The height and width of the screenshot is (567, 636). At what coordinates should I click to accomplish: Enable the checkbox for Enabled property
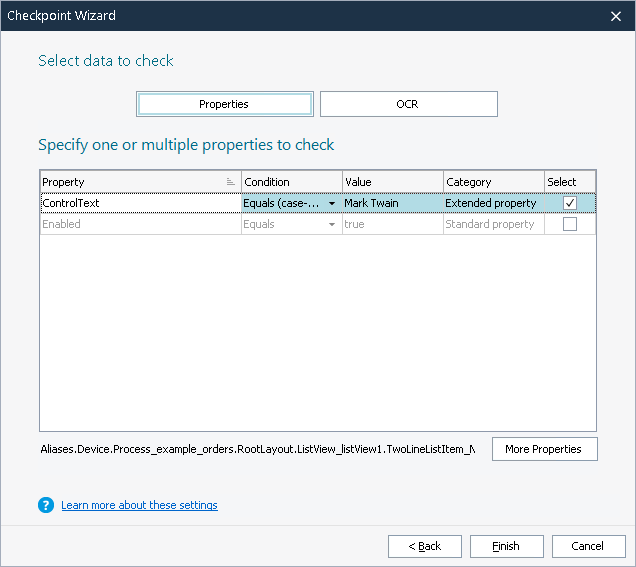570,225
